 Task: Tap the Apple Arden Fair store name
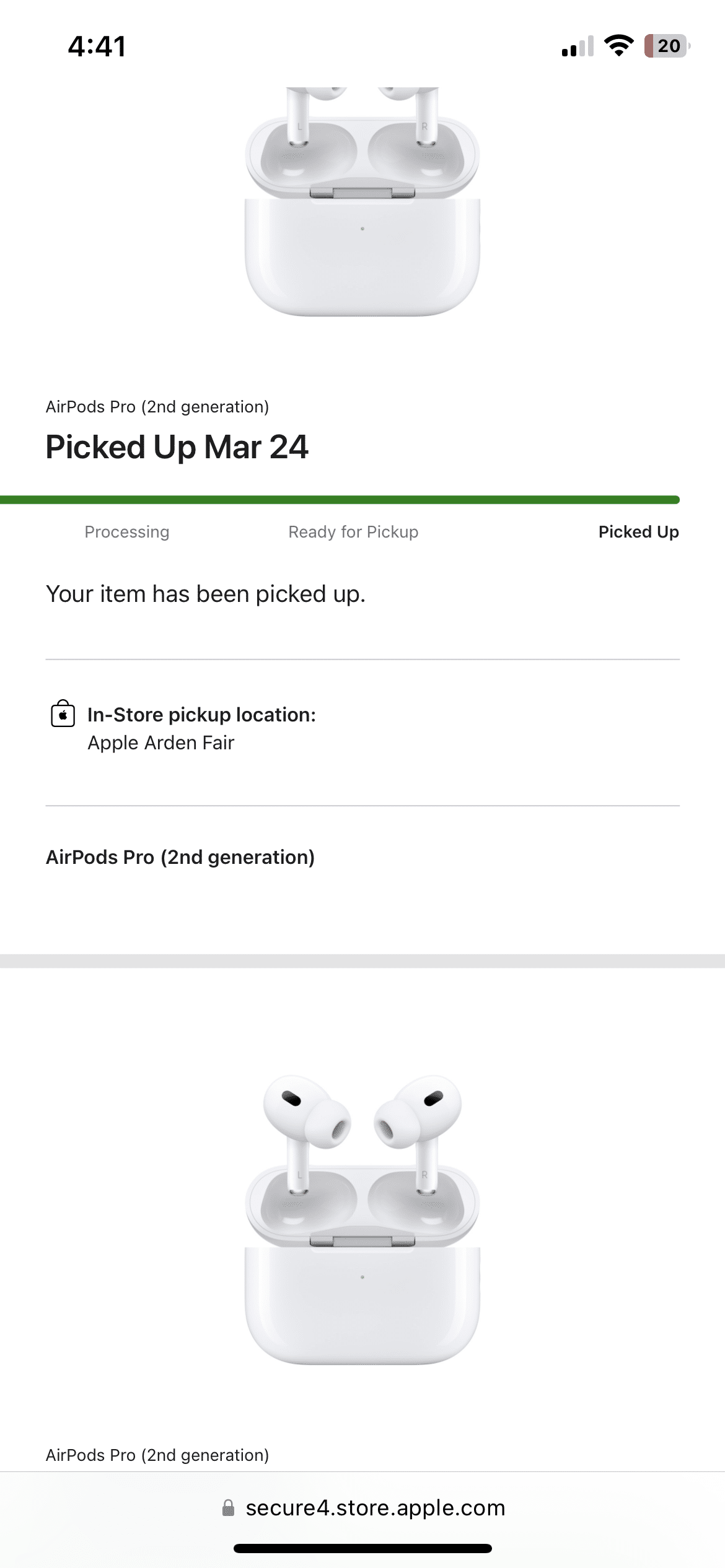(161, 743)
